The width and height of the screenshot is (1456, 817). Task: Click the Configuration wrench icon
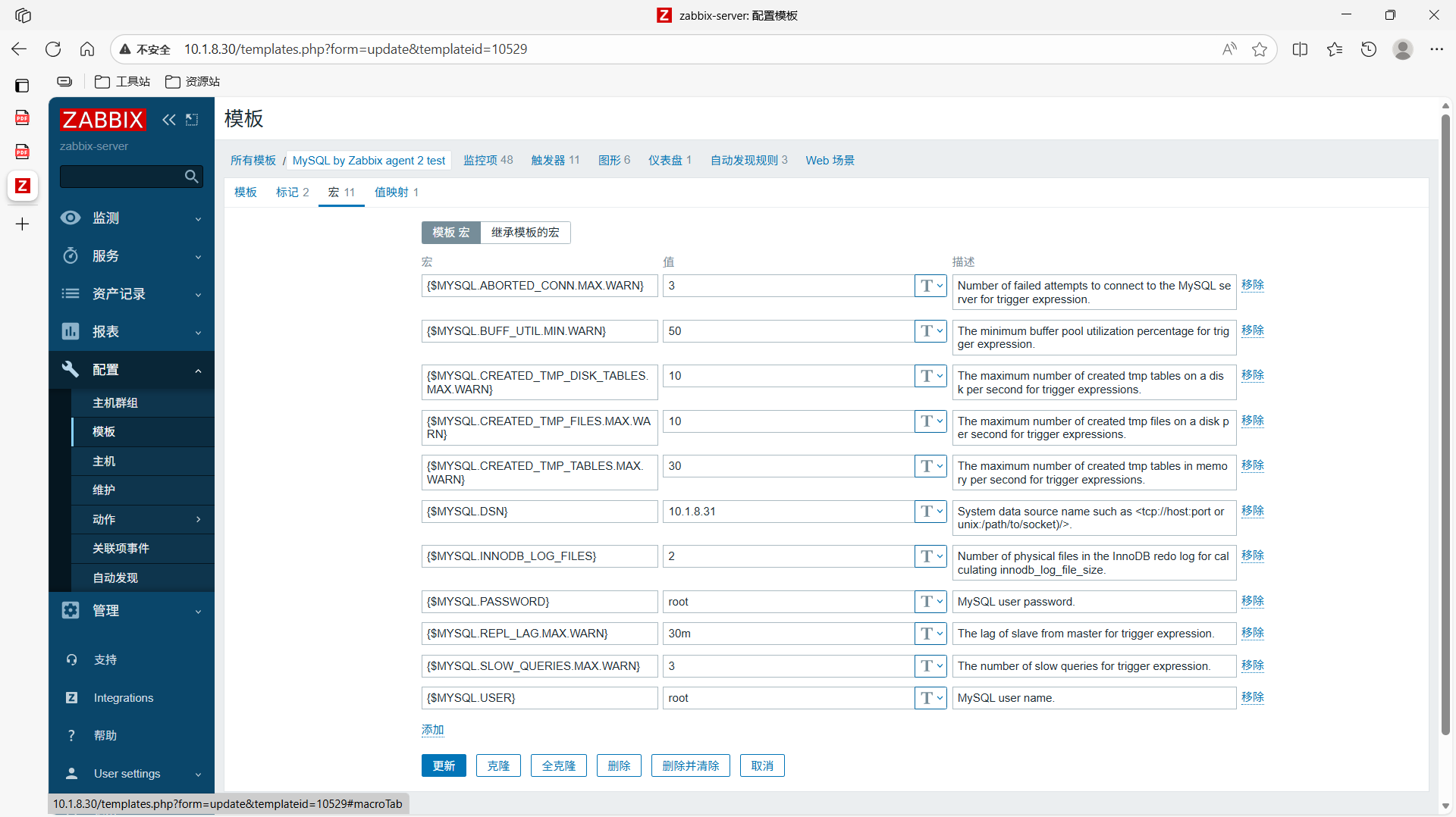(71, 369)
